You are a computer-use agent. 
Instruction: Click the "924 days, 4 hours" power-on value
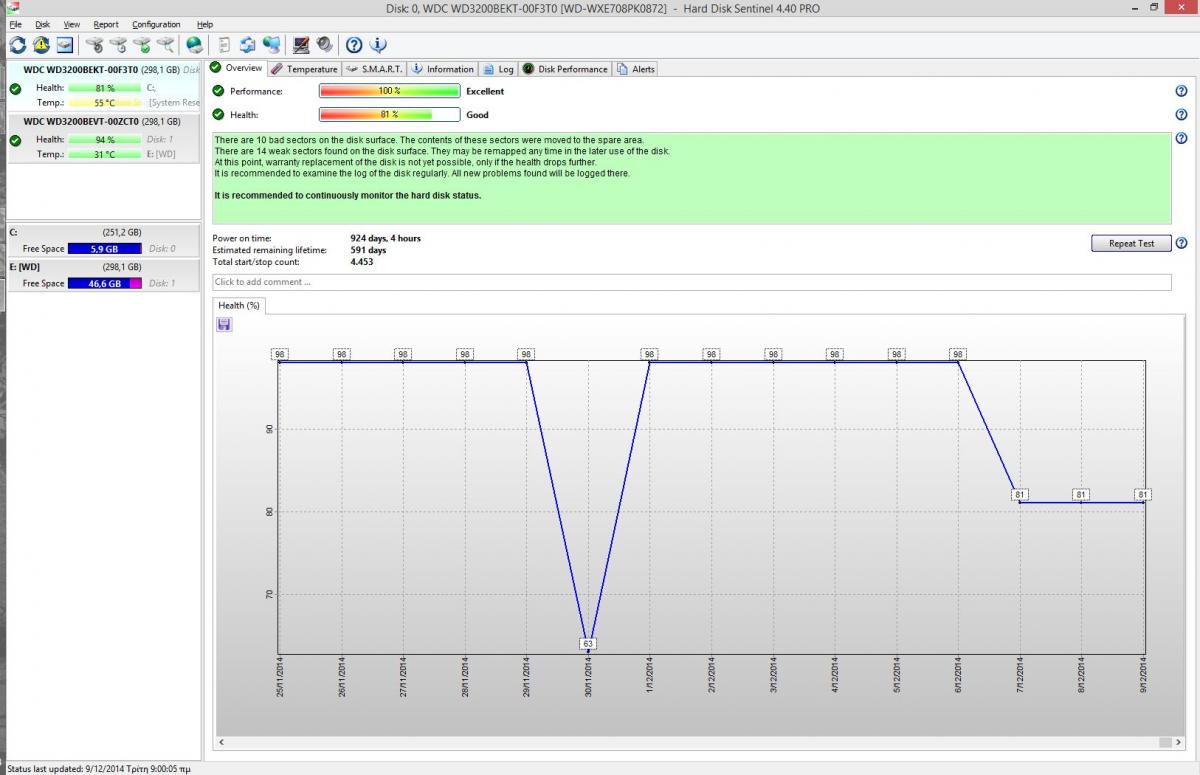tap(385, 238)
